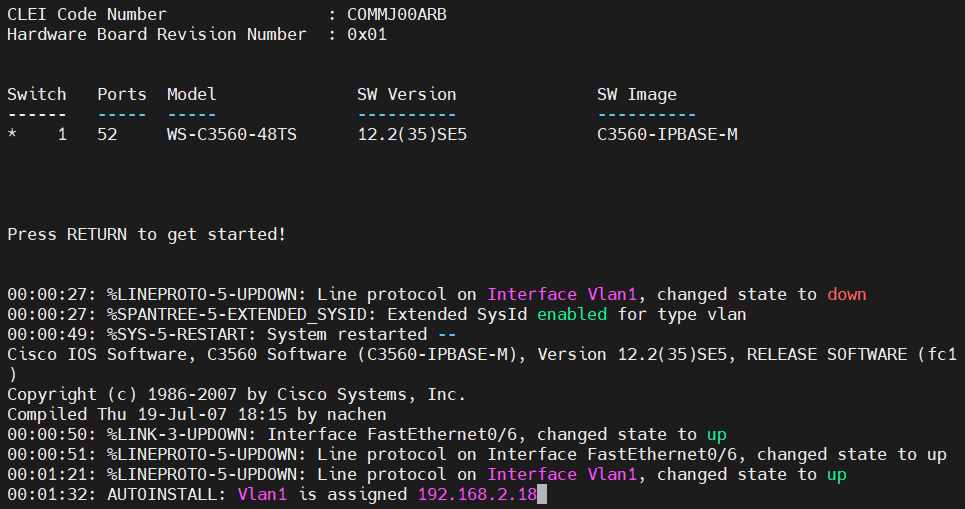
Task: Click the SW Version column header
Action: pyautogui.click(x=406, y=94)
